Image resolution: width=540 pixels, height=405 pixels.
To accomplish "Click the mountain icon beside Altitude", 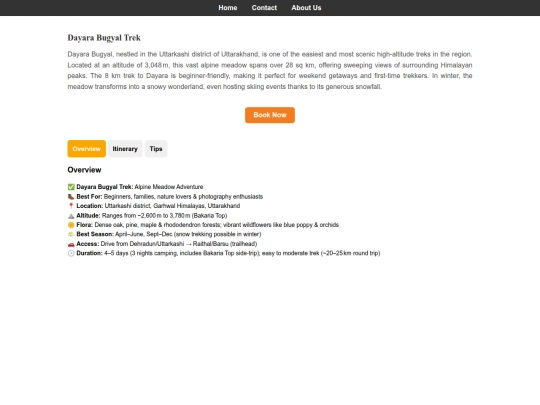I will click(71, 216).
